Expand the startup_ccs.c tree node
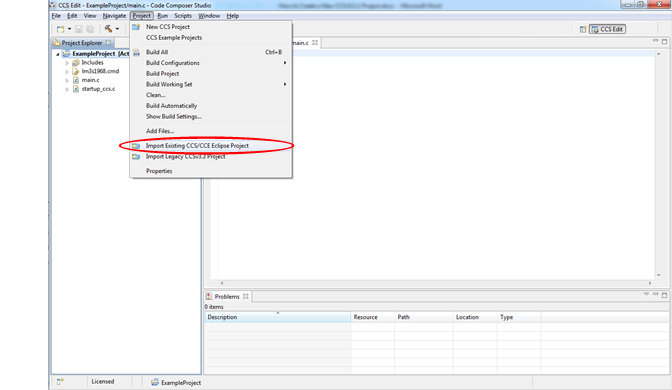 click(67, 89)
